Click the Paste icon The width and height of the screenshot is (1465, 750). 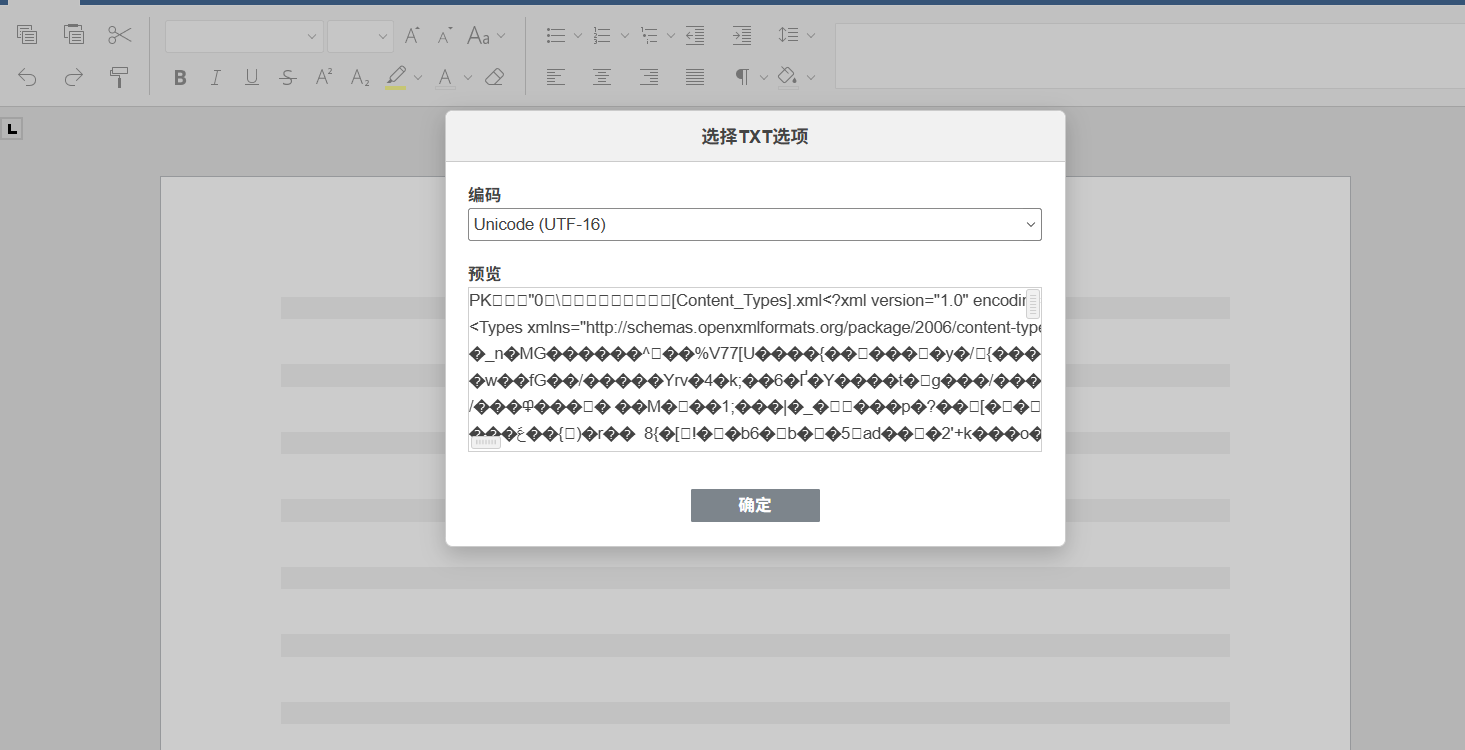(x=74, y=35)
